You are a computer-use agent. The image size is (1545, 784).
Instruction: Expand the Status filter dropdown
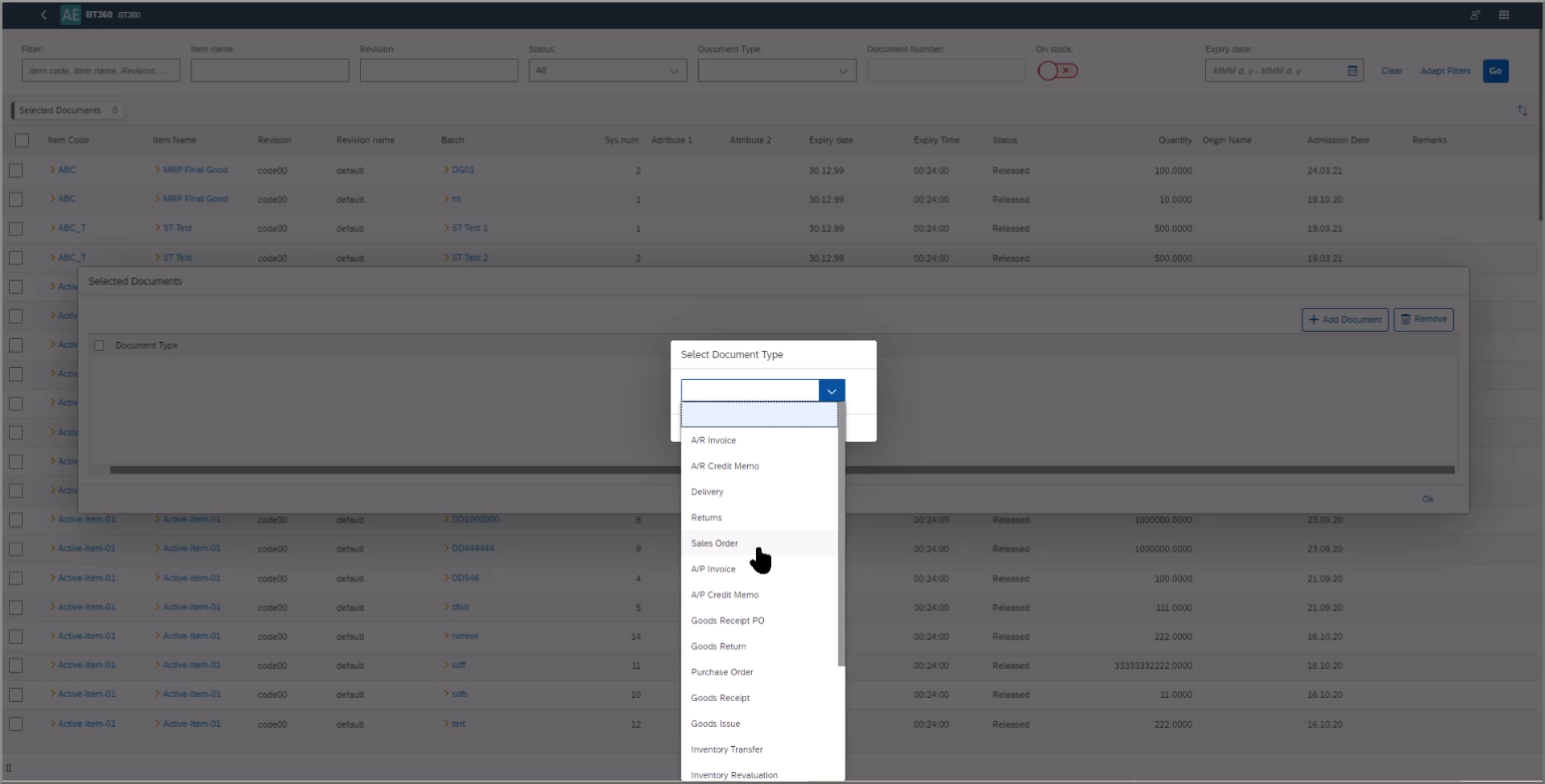tap(674, 71)
